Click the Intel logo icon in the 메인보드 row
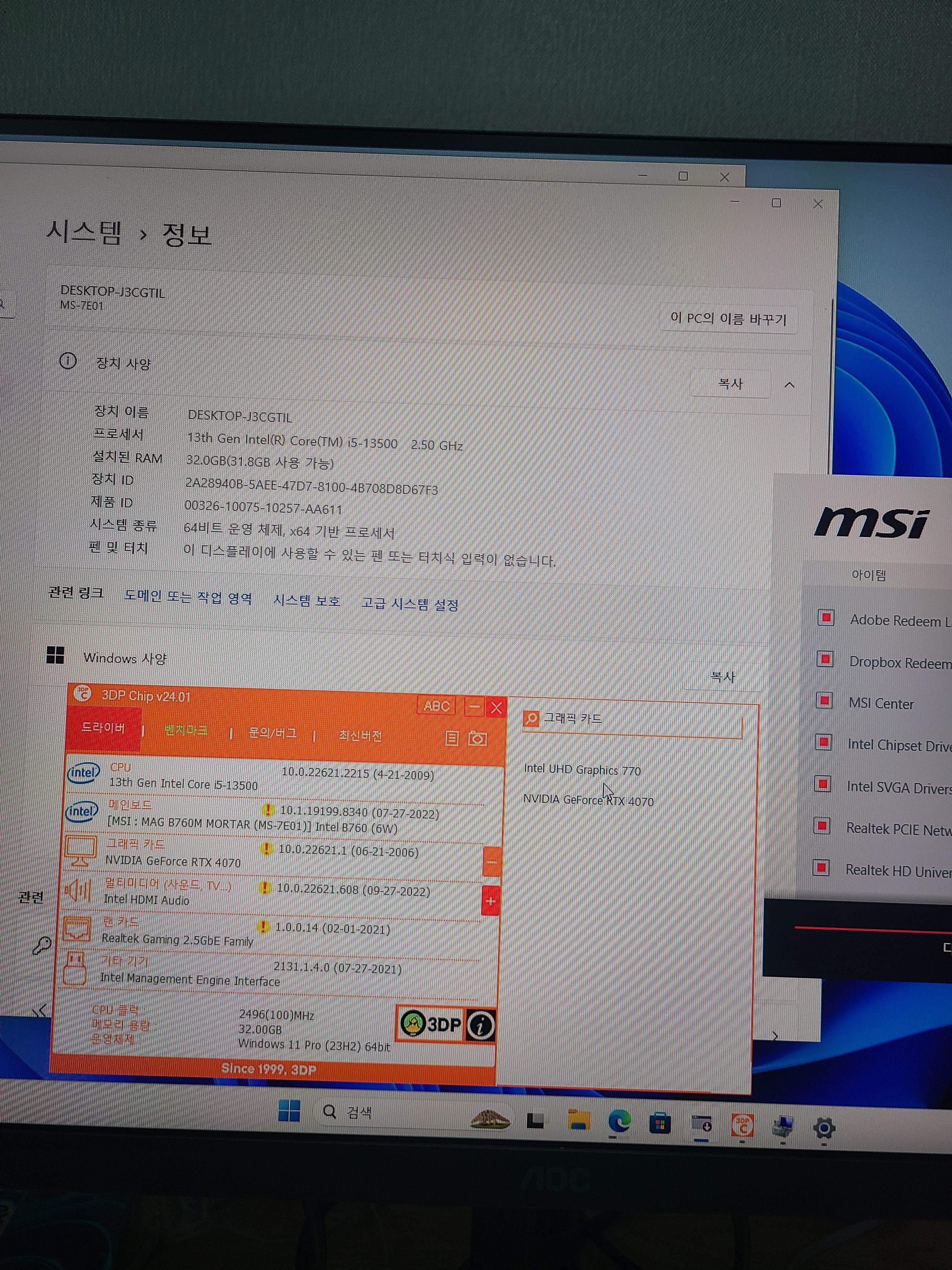Image resolution: width=952 pixels, height=1270 pixels. tap(82, 811)
